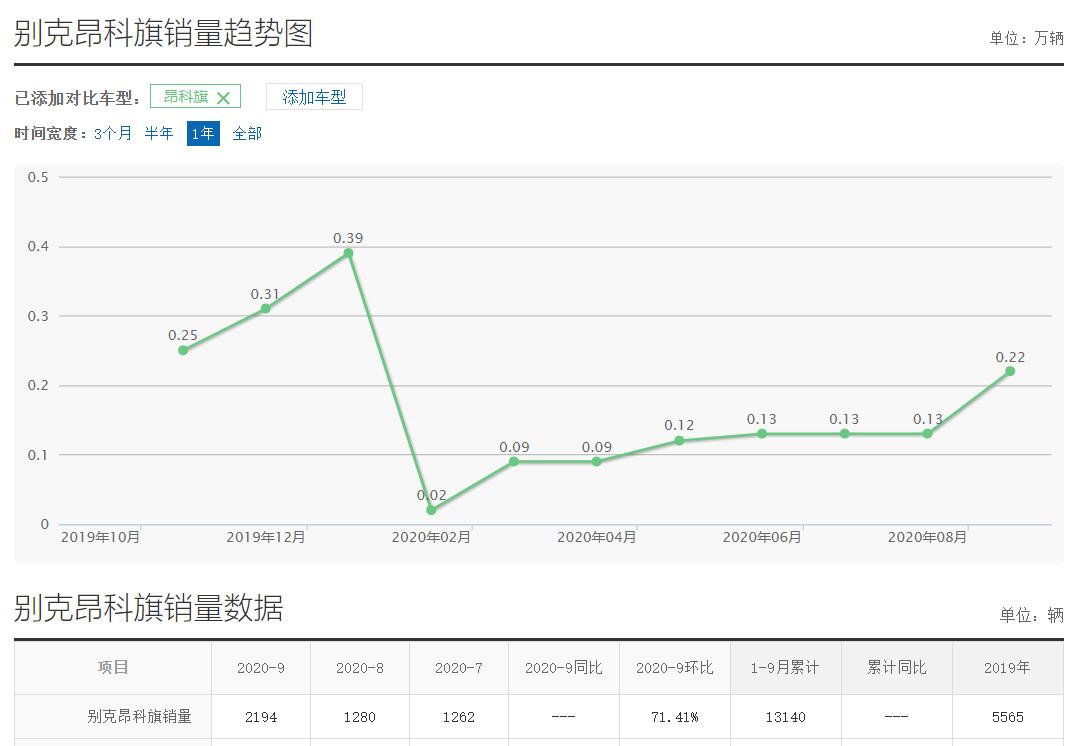This screenshot has height=746, width=1069.
Task: Click the 13140 cumulative cell
Action: [x=785, y=717]
